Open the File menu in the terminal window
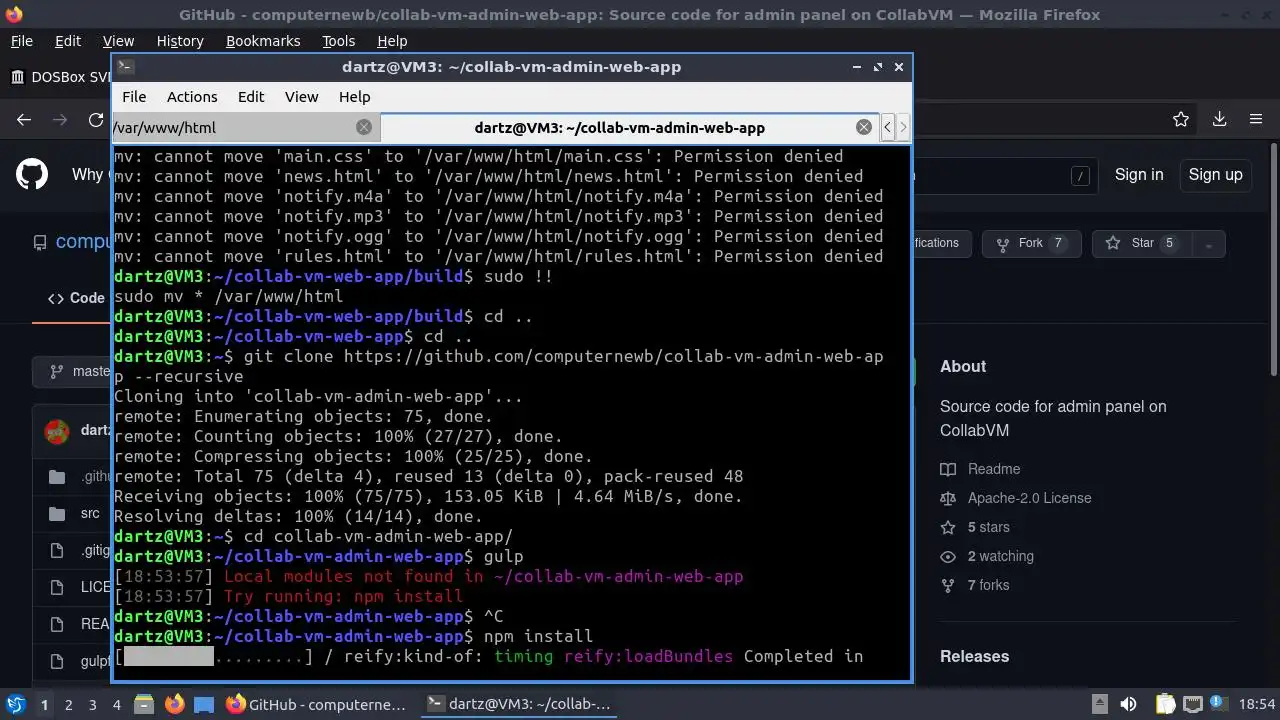This screenshot has height=720, width=1280. [134, 97]
